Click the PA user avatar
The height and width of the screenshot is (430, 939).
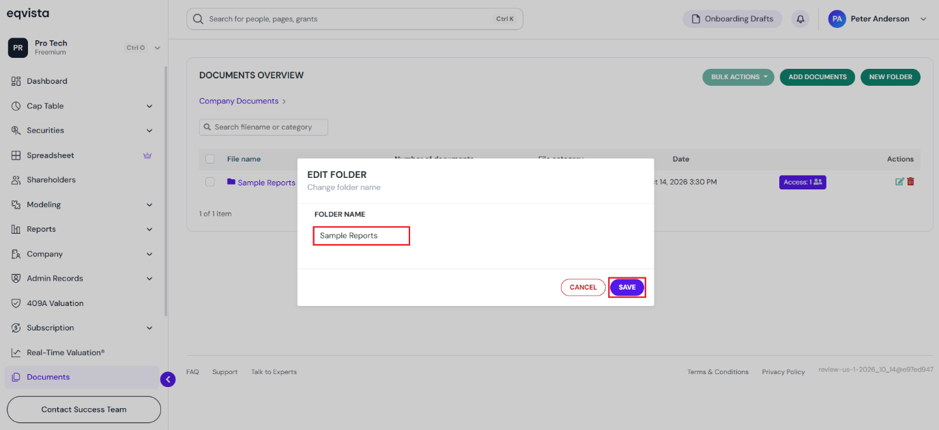(837, 19)
